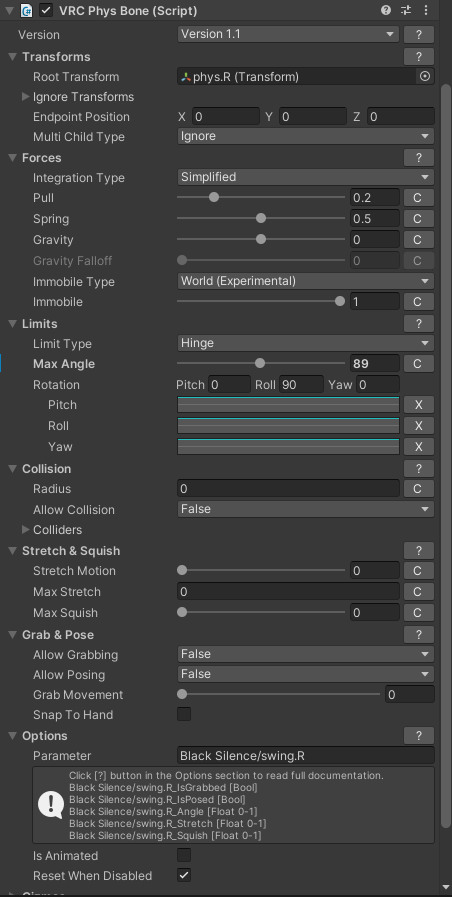Click the Roll curve preview
The width and height of the screenshot is (452, 897).
tap(288, 426)
